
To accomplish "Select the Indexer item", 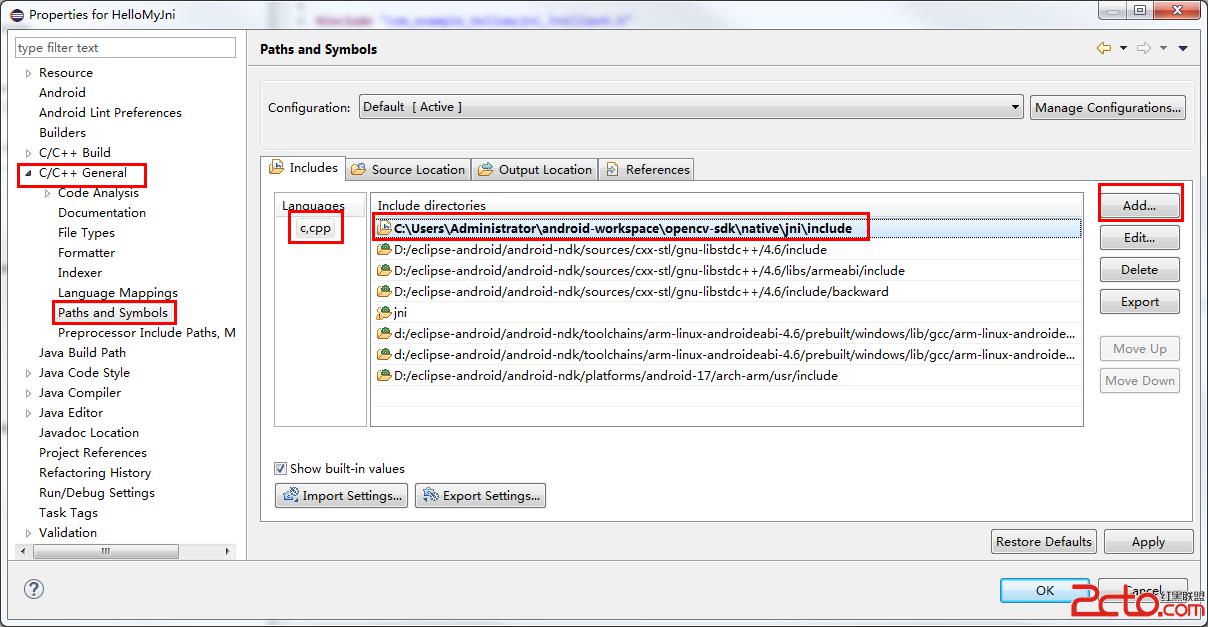I will [x=80, y=273].
